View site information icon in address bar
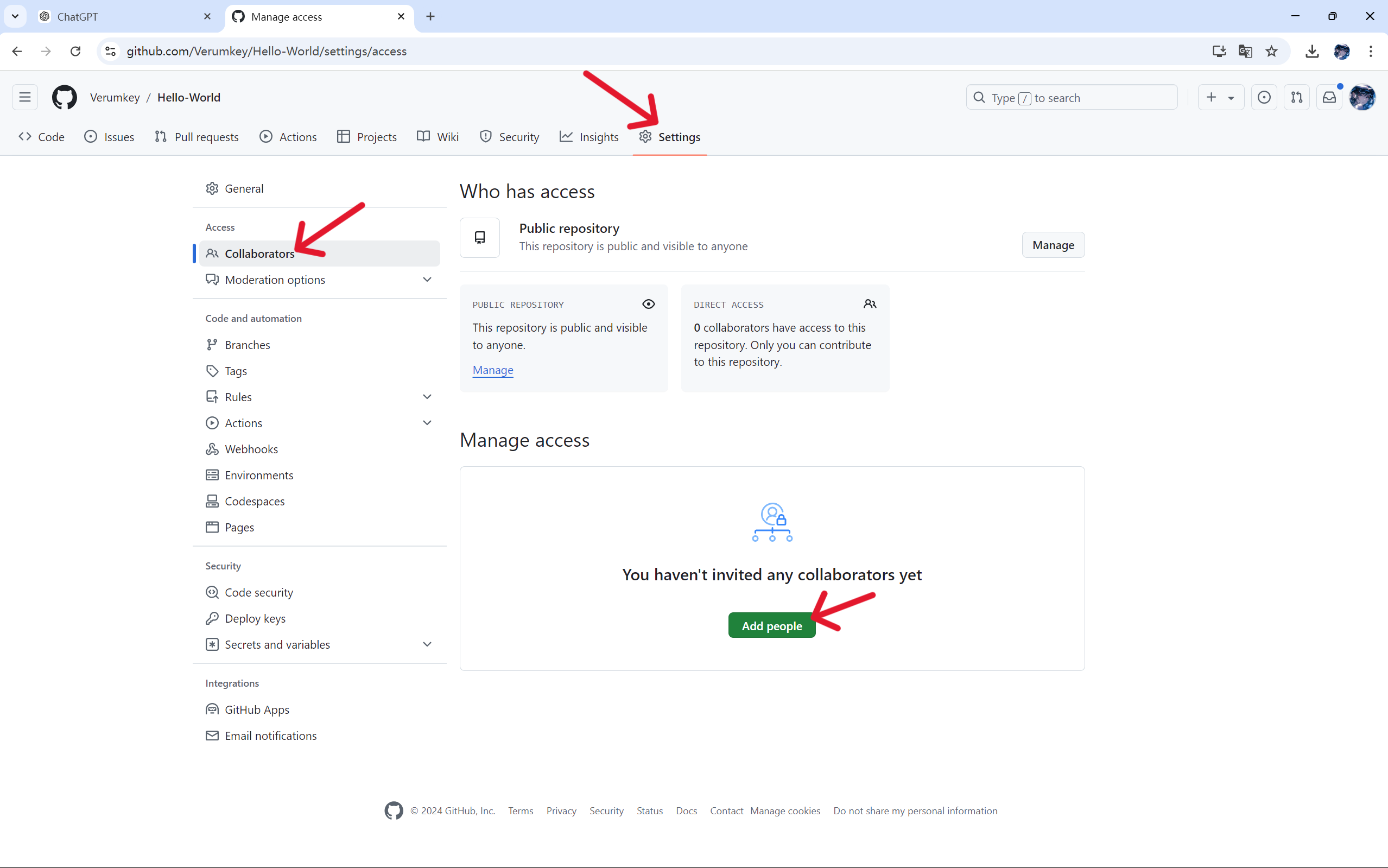The height and width of the screenshot is (868, 1388). pos(111,51)
